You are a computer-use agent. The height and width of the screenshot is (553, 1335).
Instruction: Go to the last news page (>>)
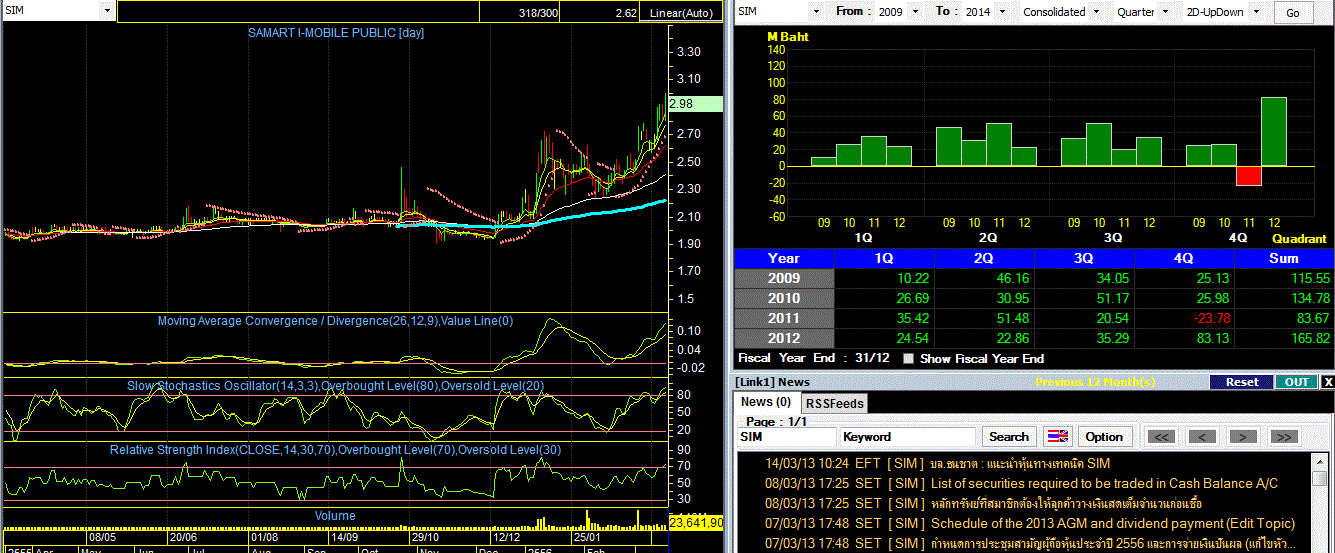[1284, 437]
